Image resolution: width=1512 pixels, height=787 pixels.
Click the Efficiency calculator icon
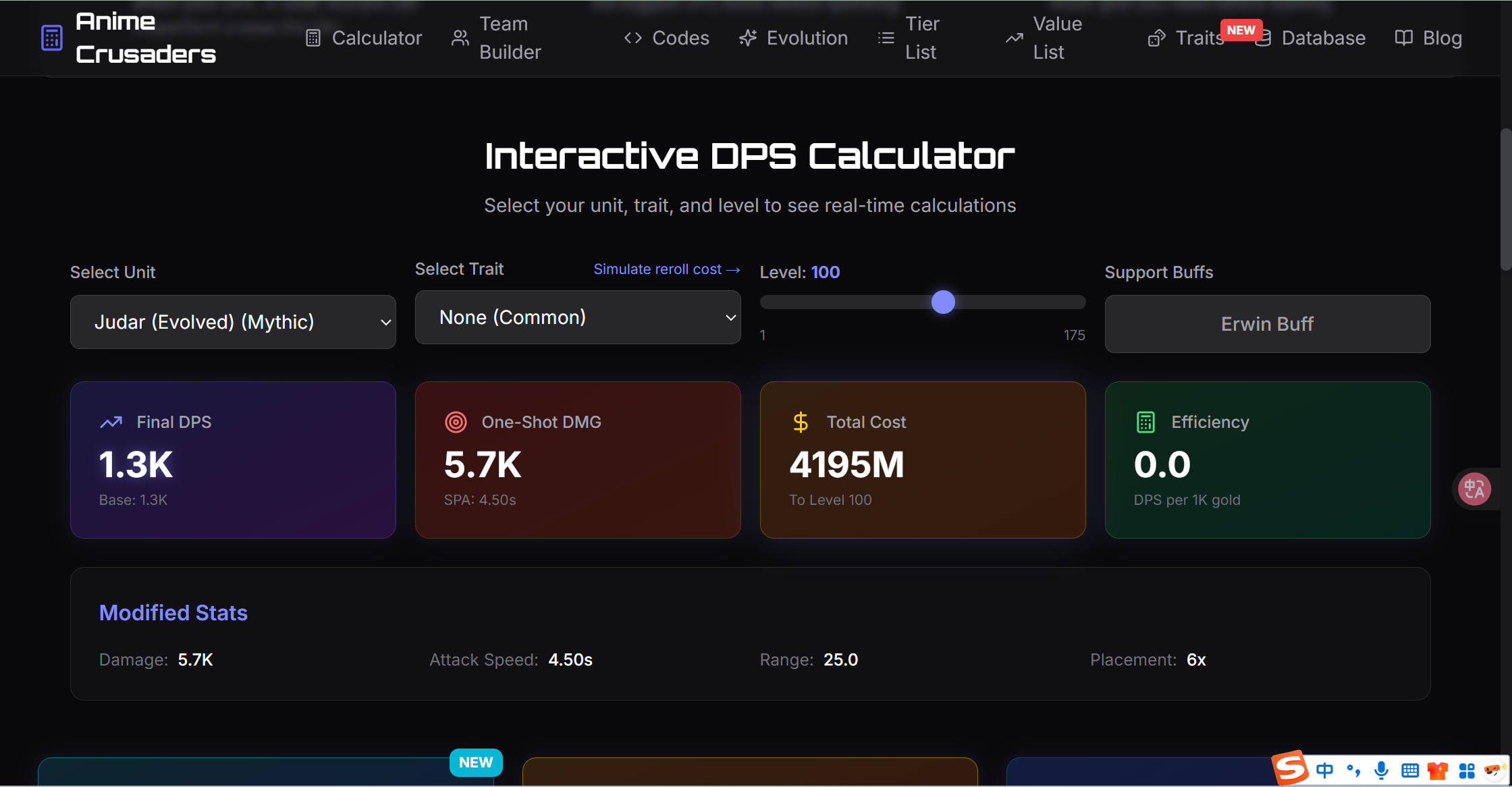point(1145,423)
